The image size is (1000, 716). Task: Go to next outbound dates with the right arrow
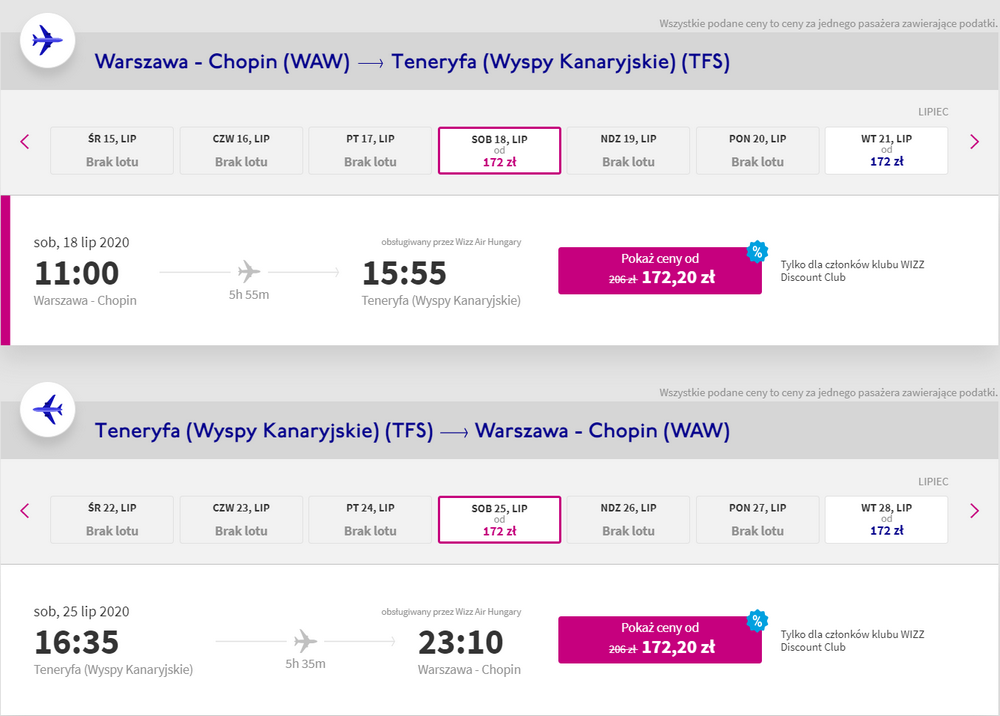click(x=974, y=142)
